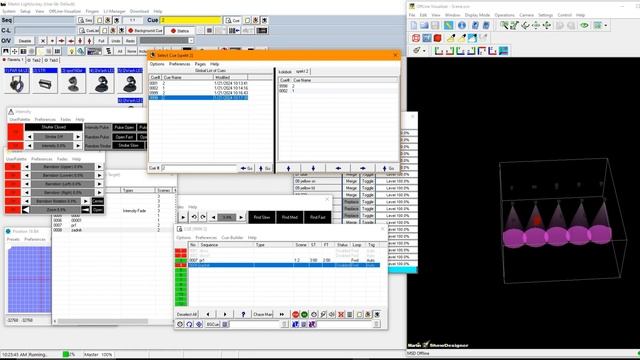Switch to the spekt 2 page tab
640x360 pixels.
coord(302,71)
